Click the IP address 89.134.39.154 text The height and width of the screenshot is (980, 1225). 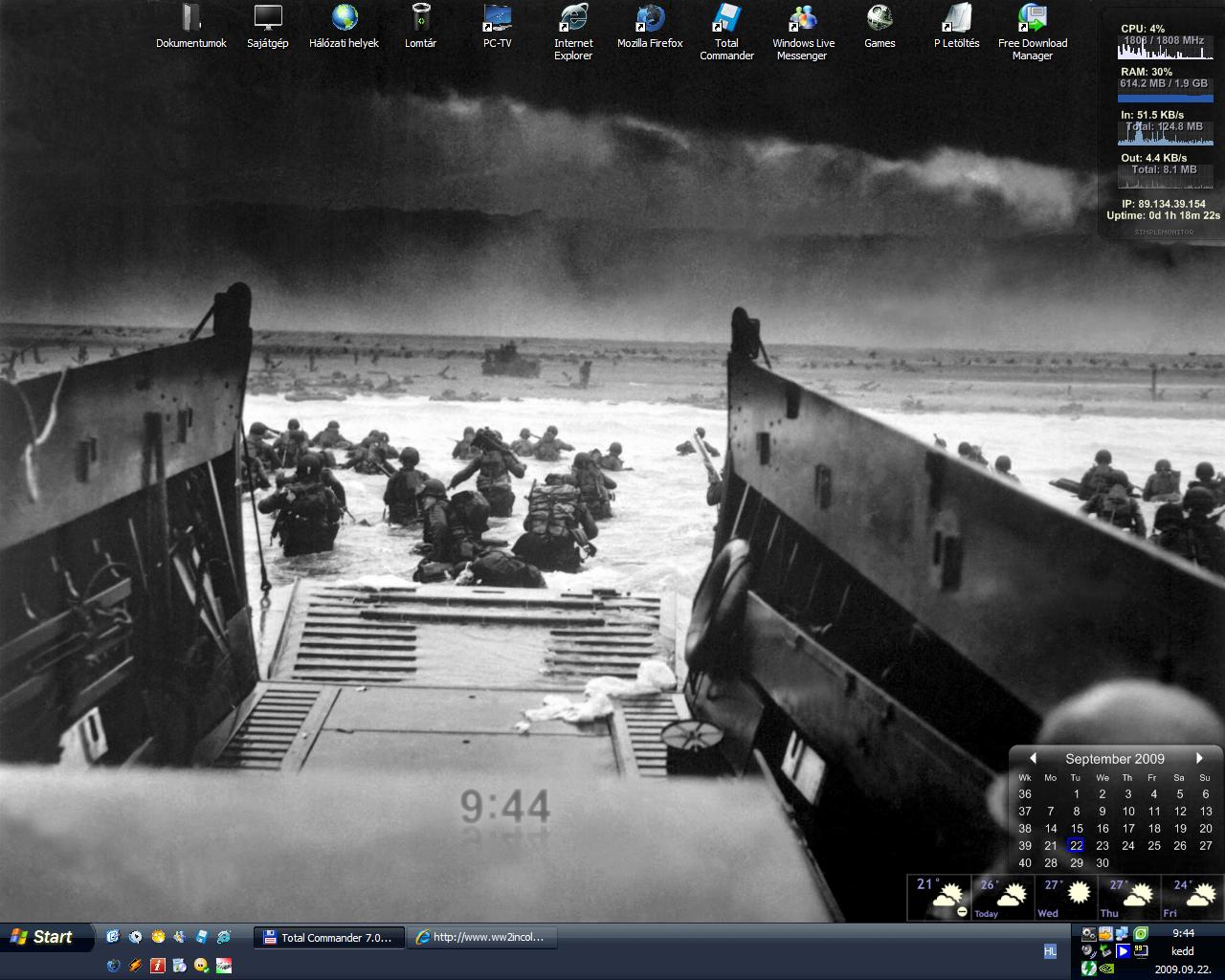[1164, 204]
